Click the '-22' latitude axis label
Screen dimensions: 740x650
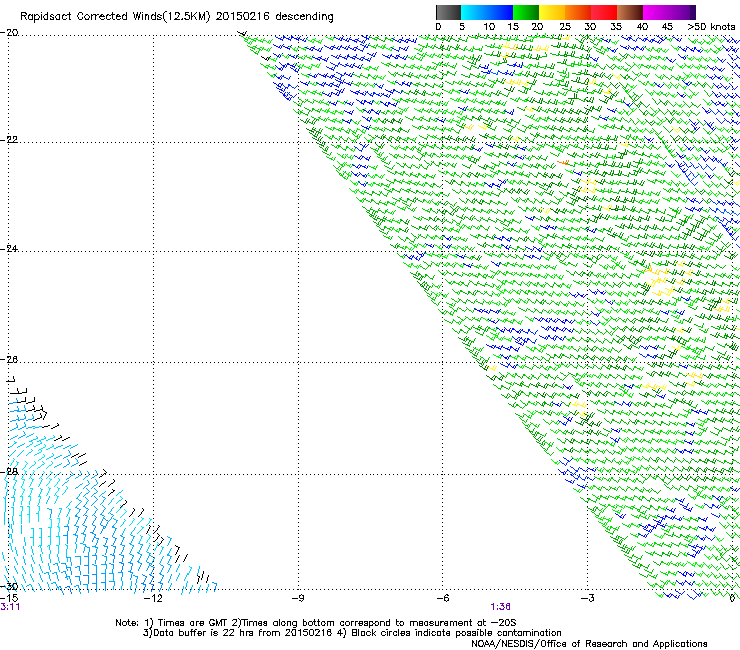pyautogui.click(x=9, y=140)
